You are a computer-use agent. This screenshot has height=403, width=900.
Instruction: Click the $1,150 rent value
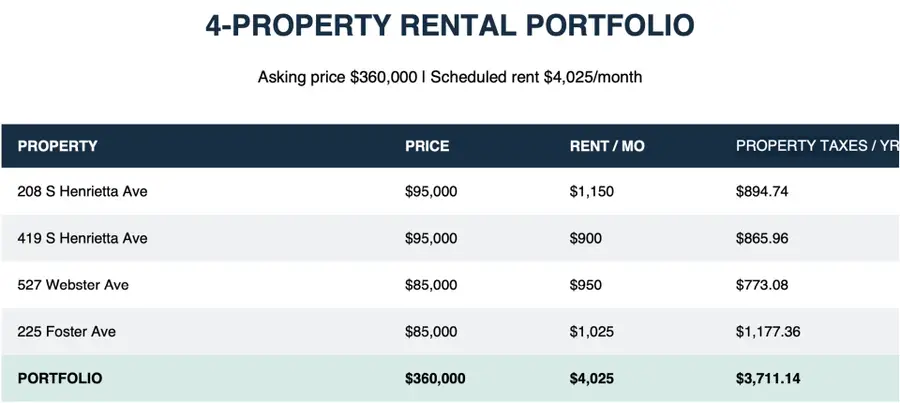592,191
